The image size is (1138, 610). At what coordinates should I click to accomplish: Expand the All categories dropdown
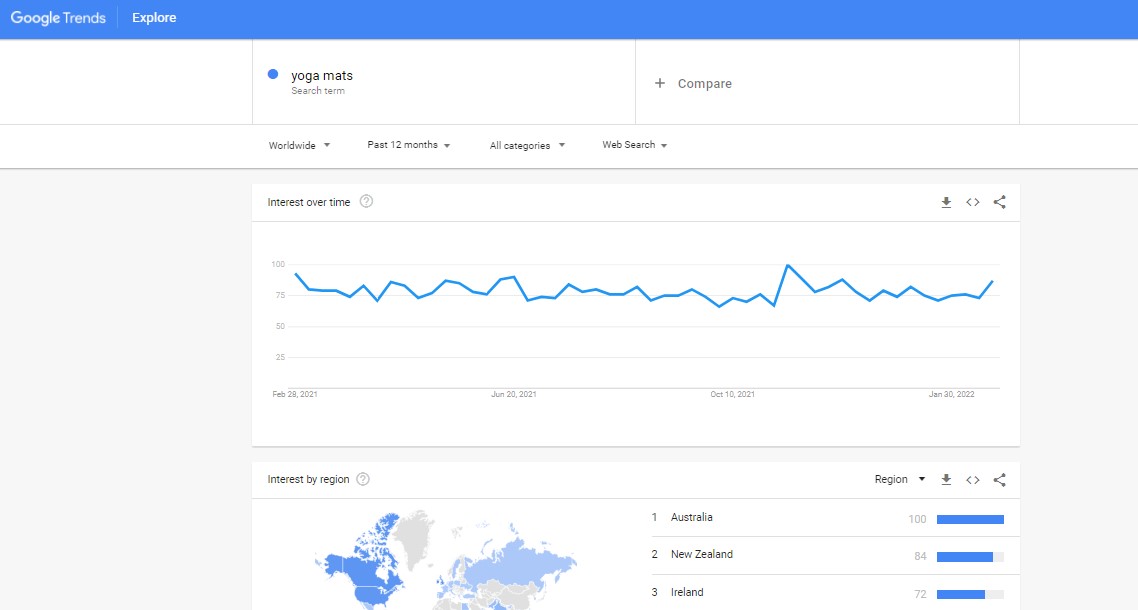(x=527, y=145)
